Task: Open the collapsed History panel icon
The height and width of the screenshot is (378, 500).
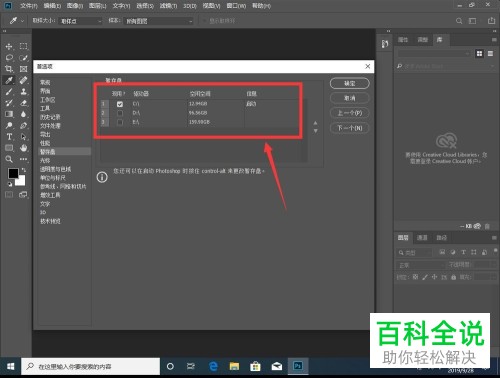Action: pyautogui.click(x=385, y=44)
